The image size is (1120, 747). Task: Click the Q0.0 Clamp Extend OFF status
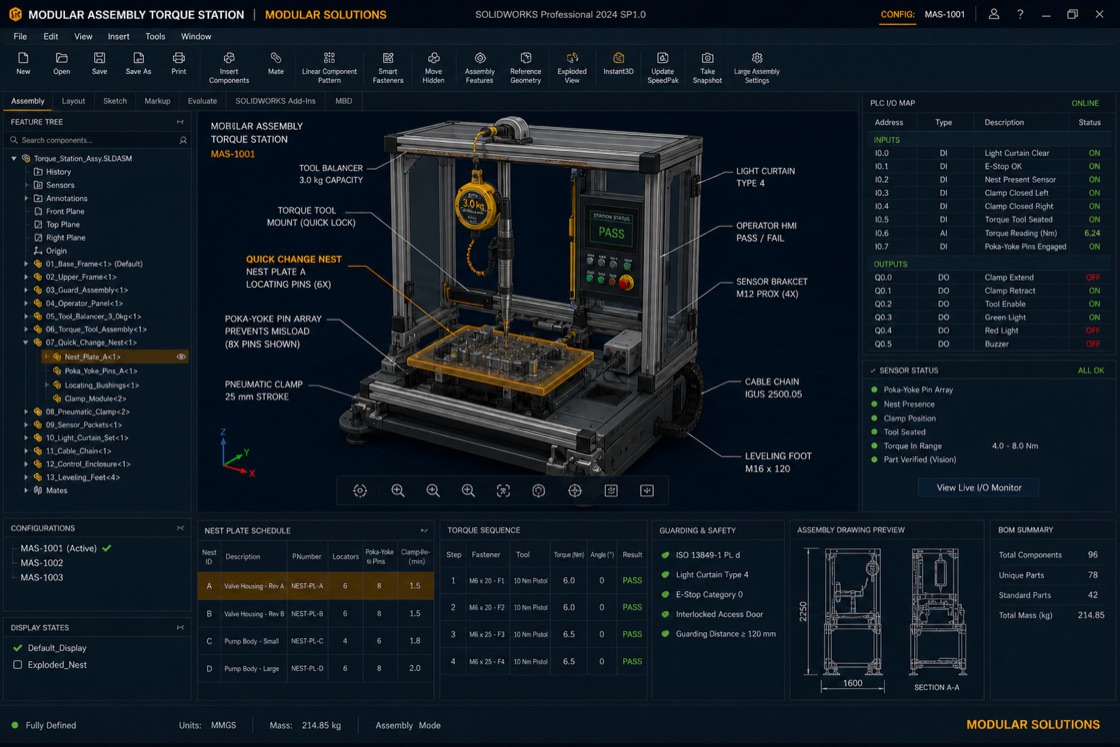click(1093, 277)
